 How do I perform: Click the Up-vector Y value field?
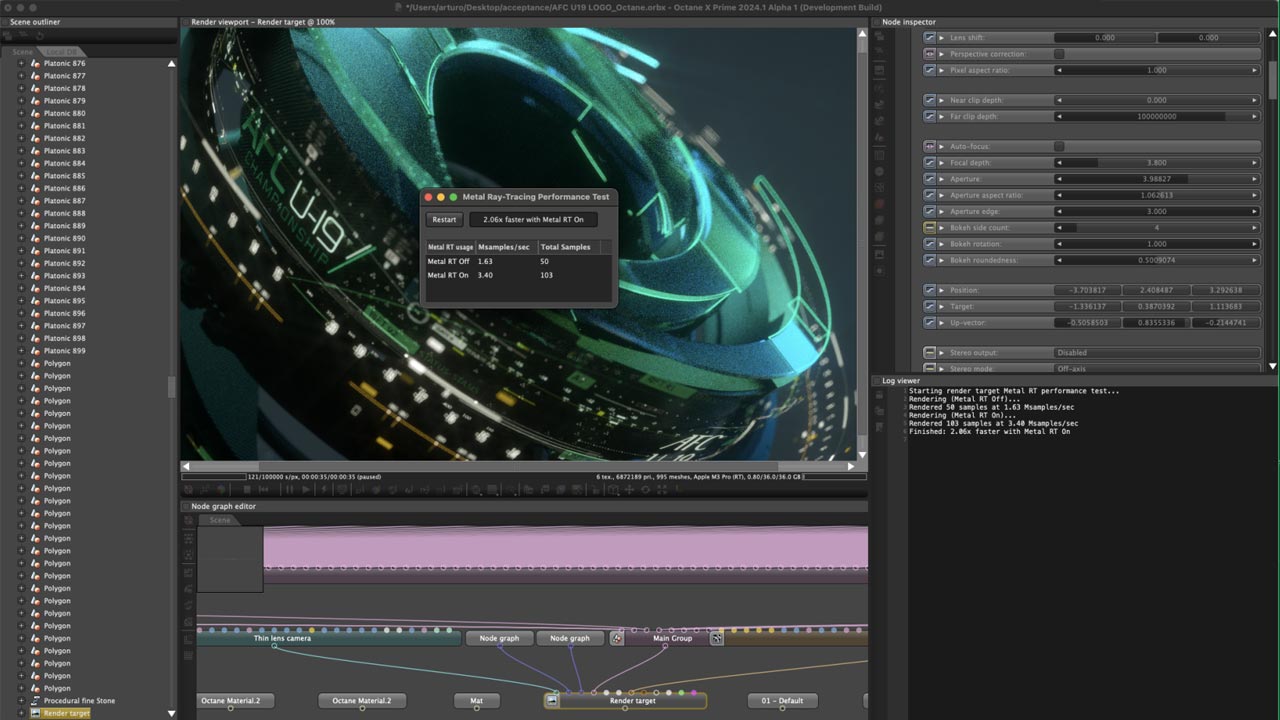point(1156,323)
